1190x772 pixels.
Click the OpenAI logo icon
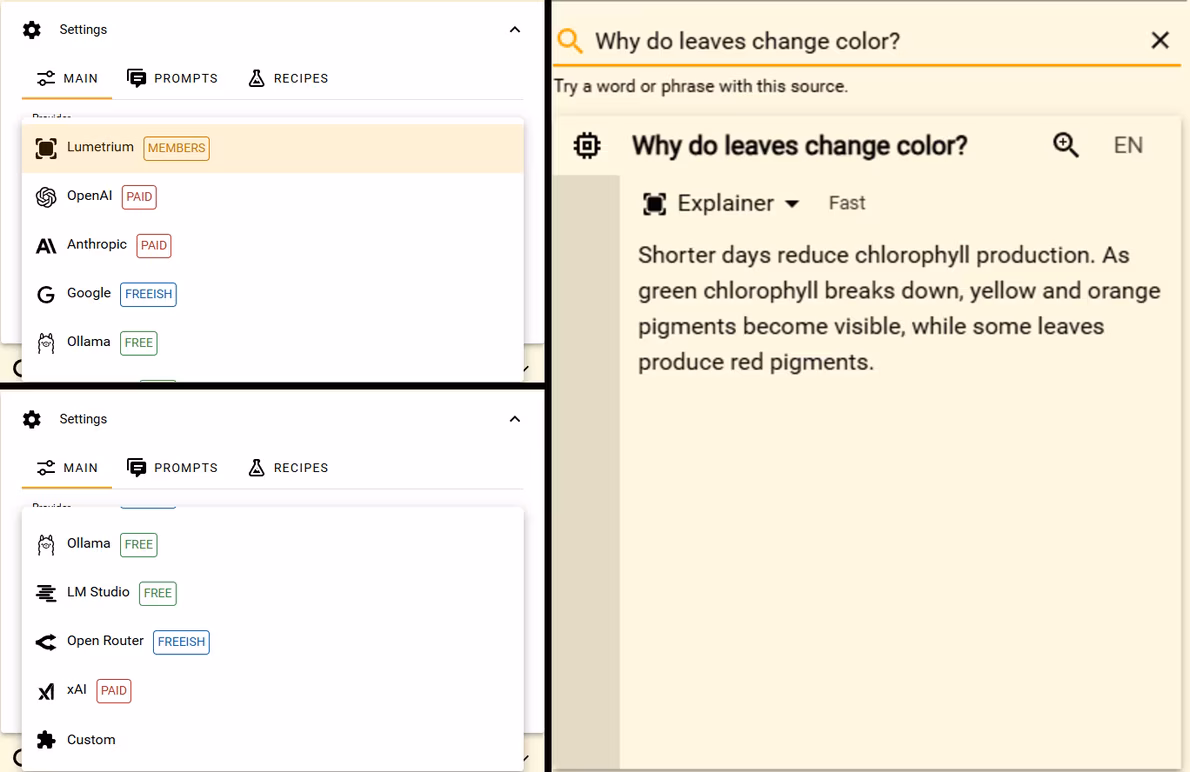pos(46,197)
